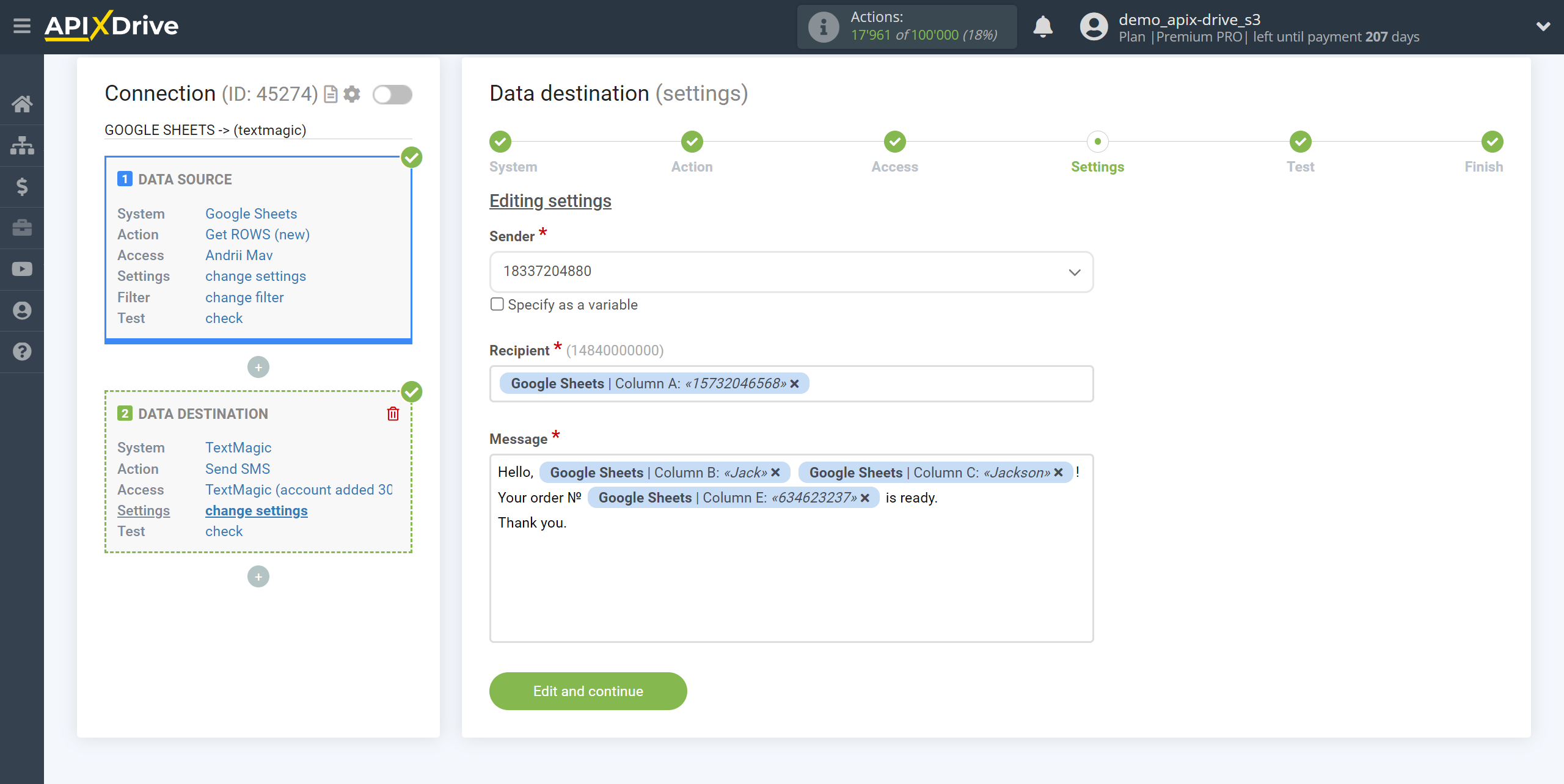
Task: Open Get ROWS (new) action link
Action: point(257,234)
